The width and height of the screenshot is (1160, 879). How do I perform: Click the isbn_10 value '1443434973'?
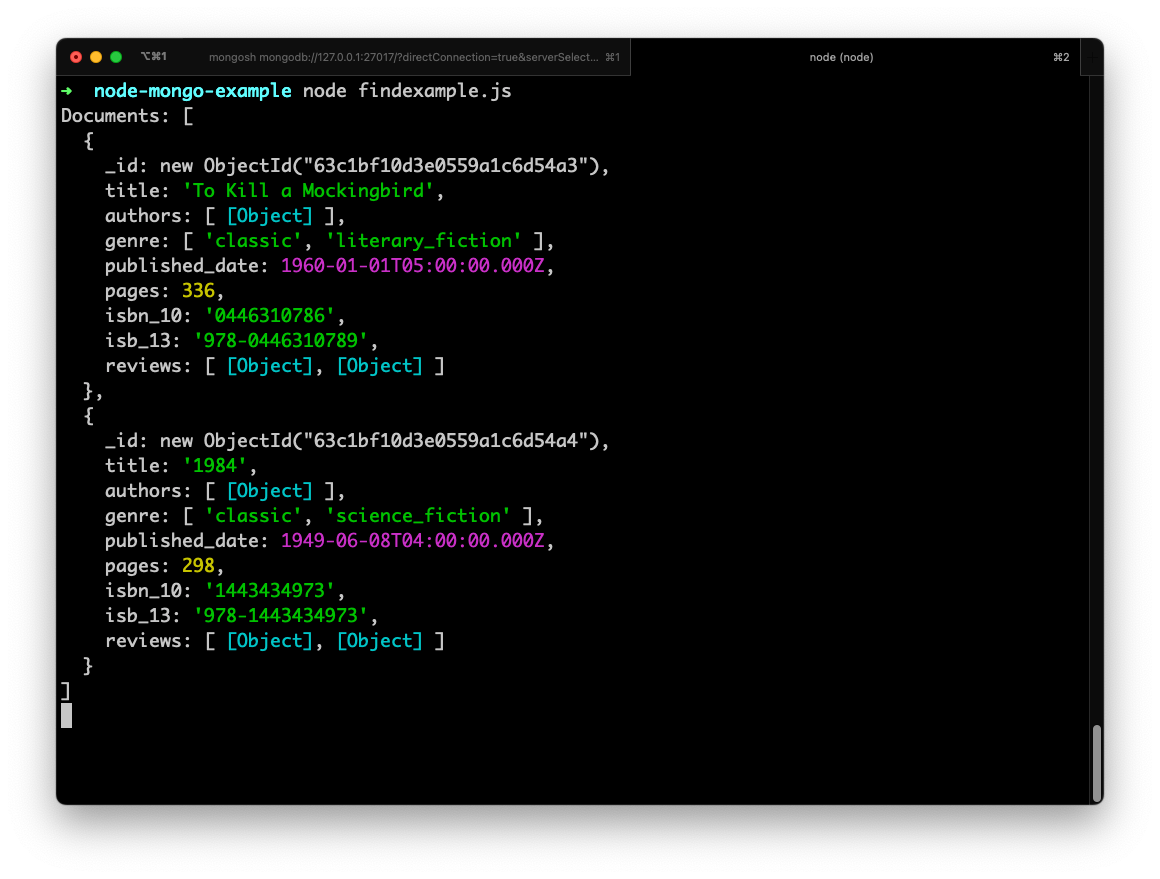(x=270, y=591)
